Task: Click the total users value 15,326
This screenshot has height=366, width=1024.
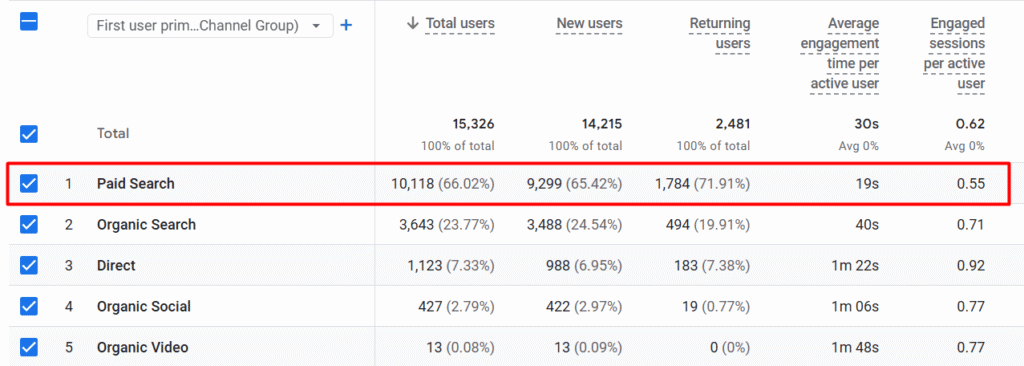Action: point(473,124)
